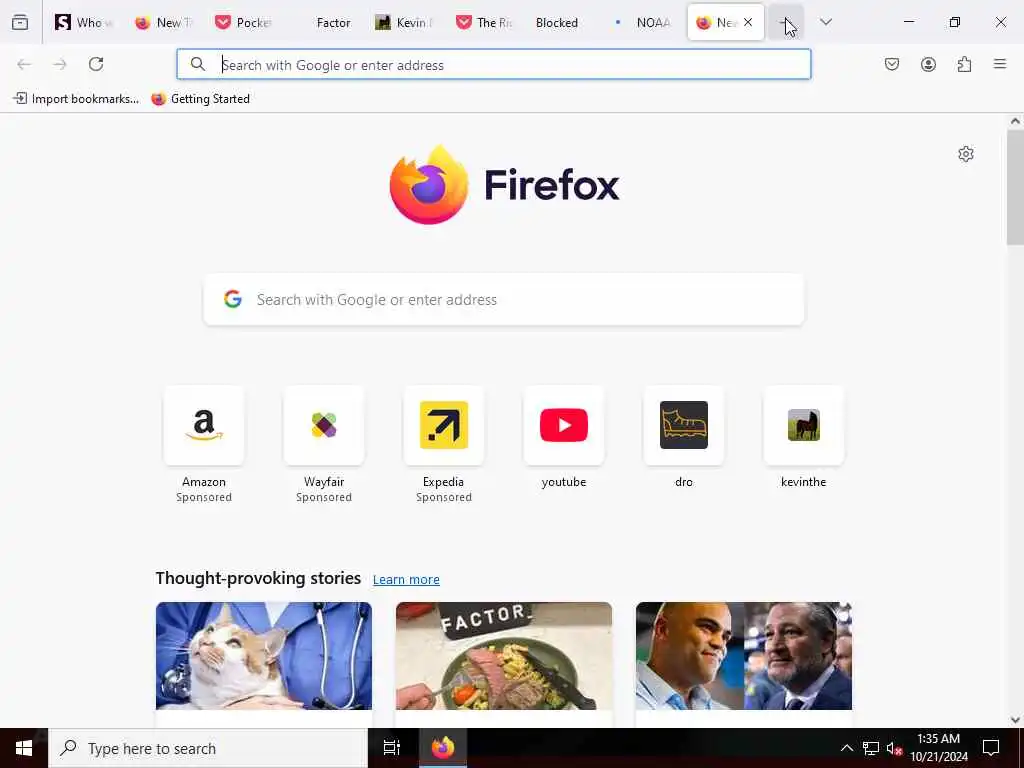Image resolution: width=1024 pixels, height=768 pixels.
Task: Switch to the 'Factor' tab
Action: coord(323,22)
